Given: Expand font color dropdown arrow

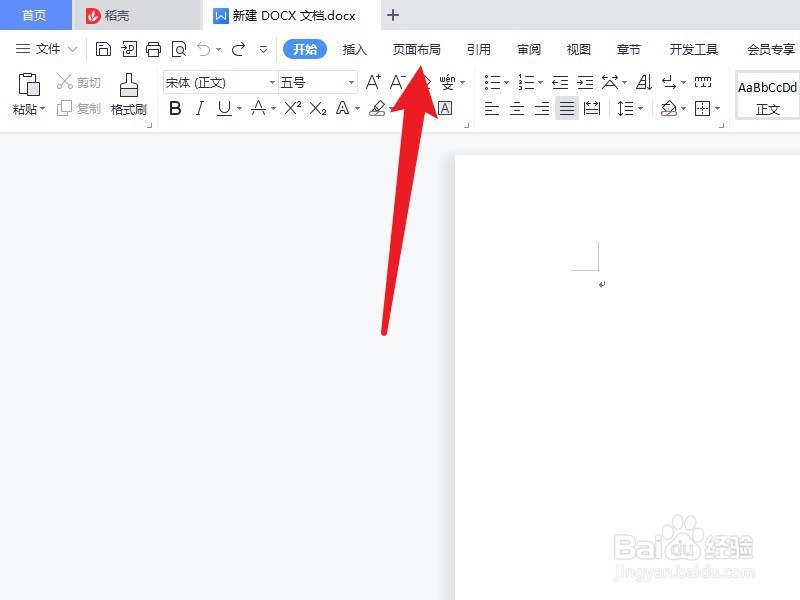Looking at the screenshot, I should [273, 109].
